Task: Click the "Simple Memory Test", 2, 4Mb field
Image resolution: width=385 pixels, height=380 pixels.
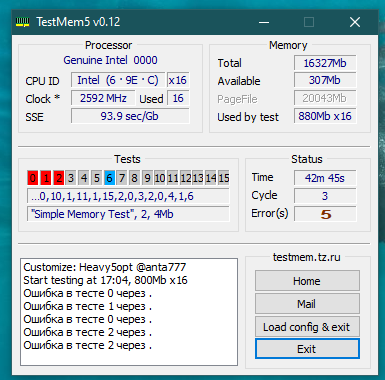Action: click(x=128, y=214)
